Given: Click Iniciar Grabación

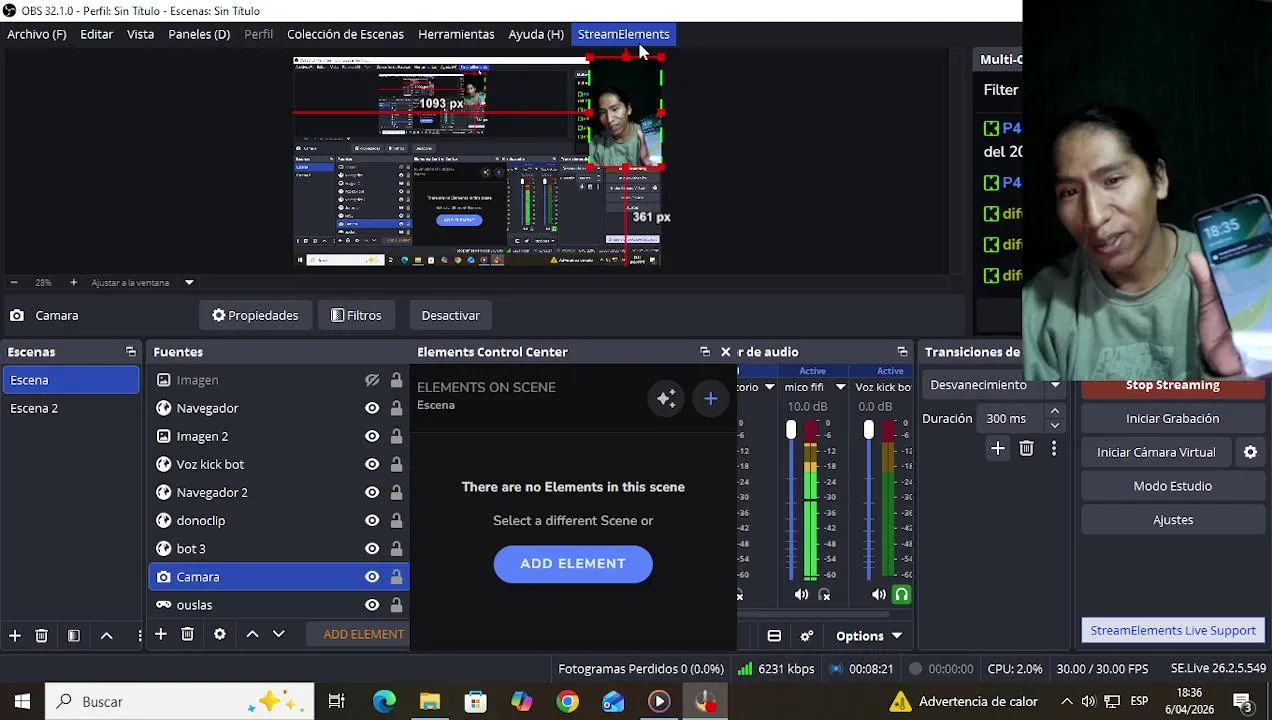Looking at the screenshot, I should point(1172,419).
